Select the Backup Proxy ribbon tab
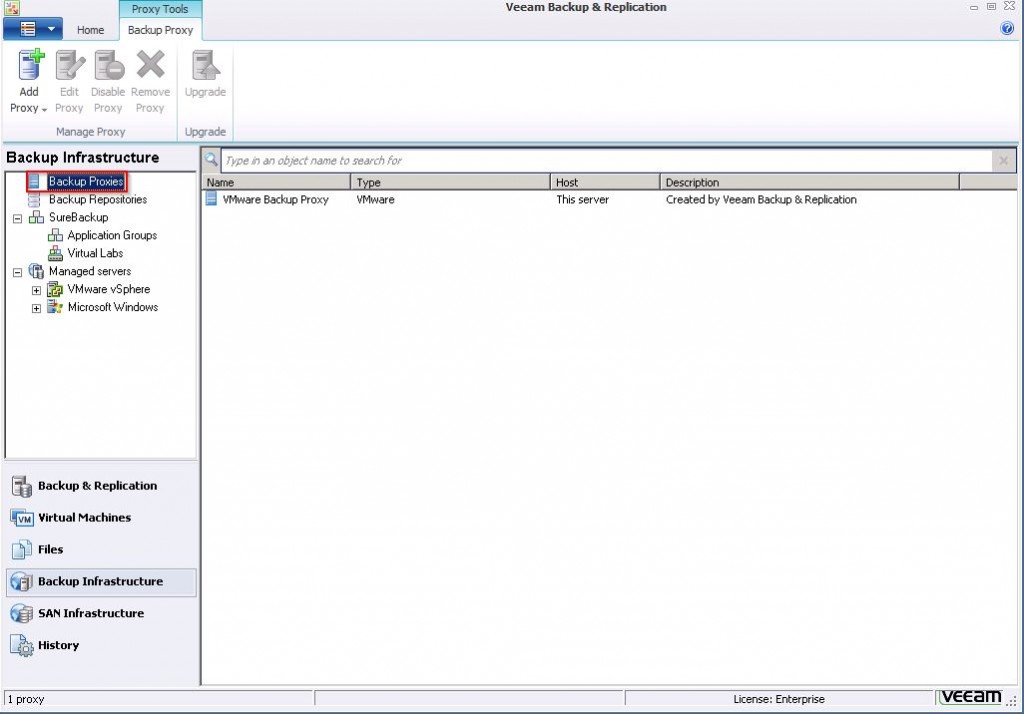 160,30
